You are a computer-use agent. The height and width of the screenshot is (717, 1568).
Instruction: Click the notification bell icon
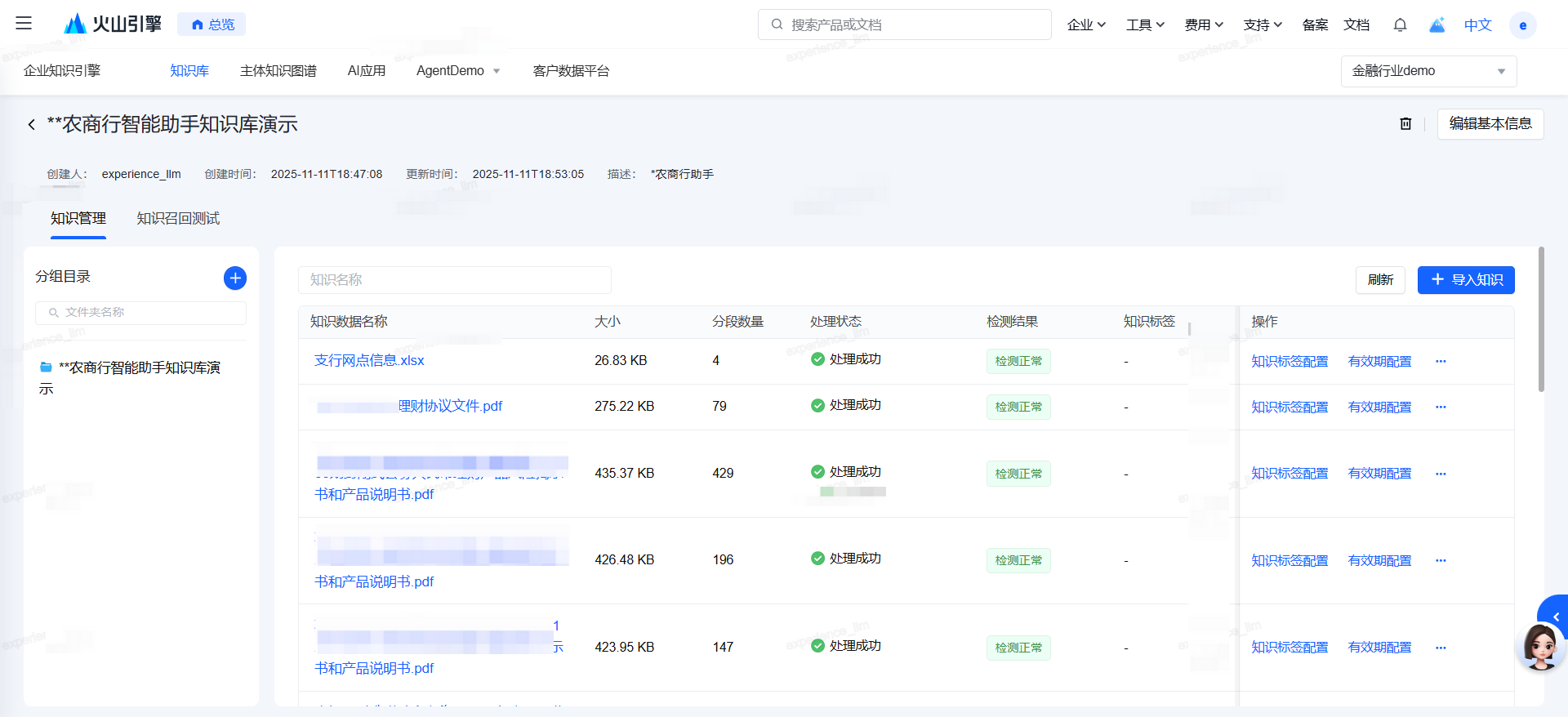tap(1400, 25)
